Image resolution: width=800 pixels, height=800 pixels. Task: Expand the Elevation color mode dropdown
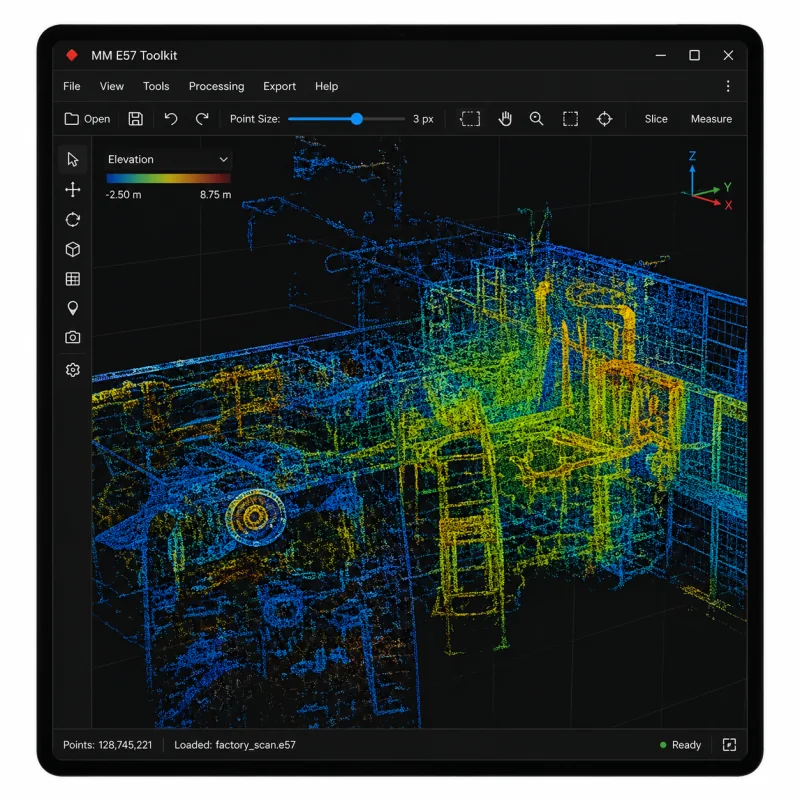coord(167,159)
